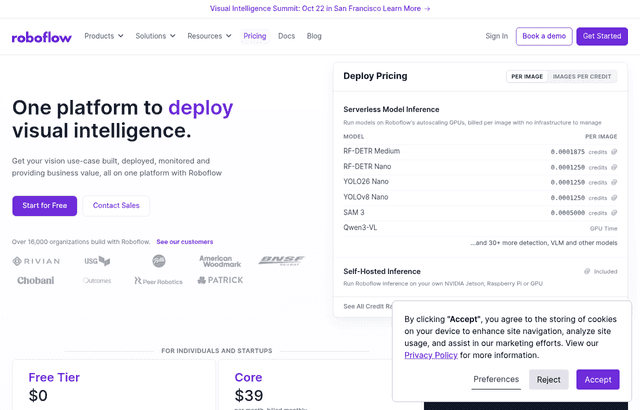640x410 pixels.
Task: Click the Patrick logo
Action: [x=220, y=280]
